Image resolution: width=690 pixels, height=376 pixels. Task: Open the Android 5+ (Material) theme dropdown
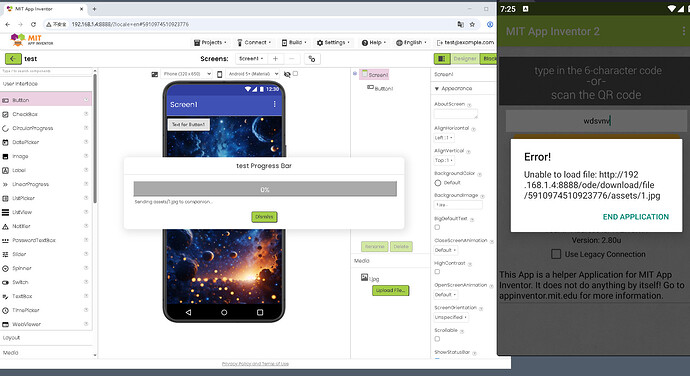pyautogui.click(x=252, y=74)
